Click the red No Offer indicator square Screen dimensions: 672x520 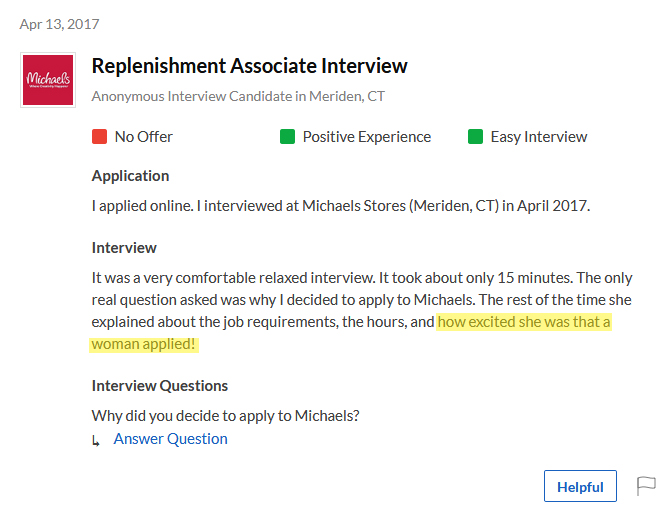coord(99,137)
